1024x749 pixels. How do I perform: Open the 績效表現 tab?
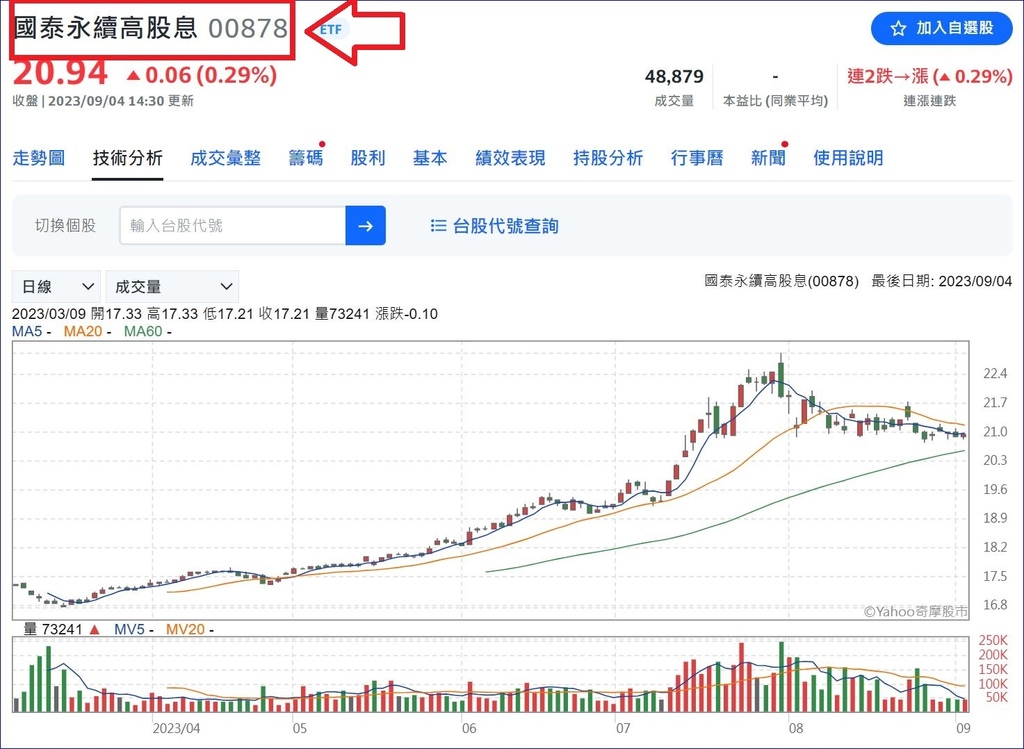510,158
